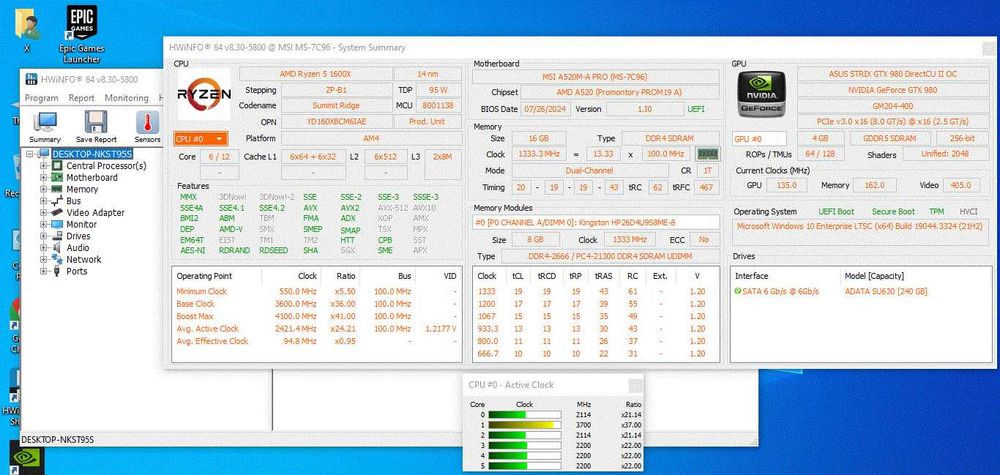Click the NVIDIA GeForce GPU logo
The height and width of the screenshot is (475, 1000).
tap(761, 94)
